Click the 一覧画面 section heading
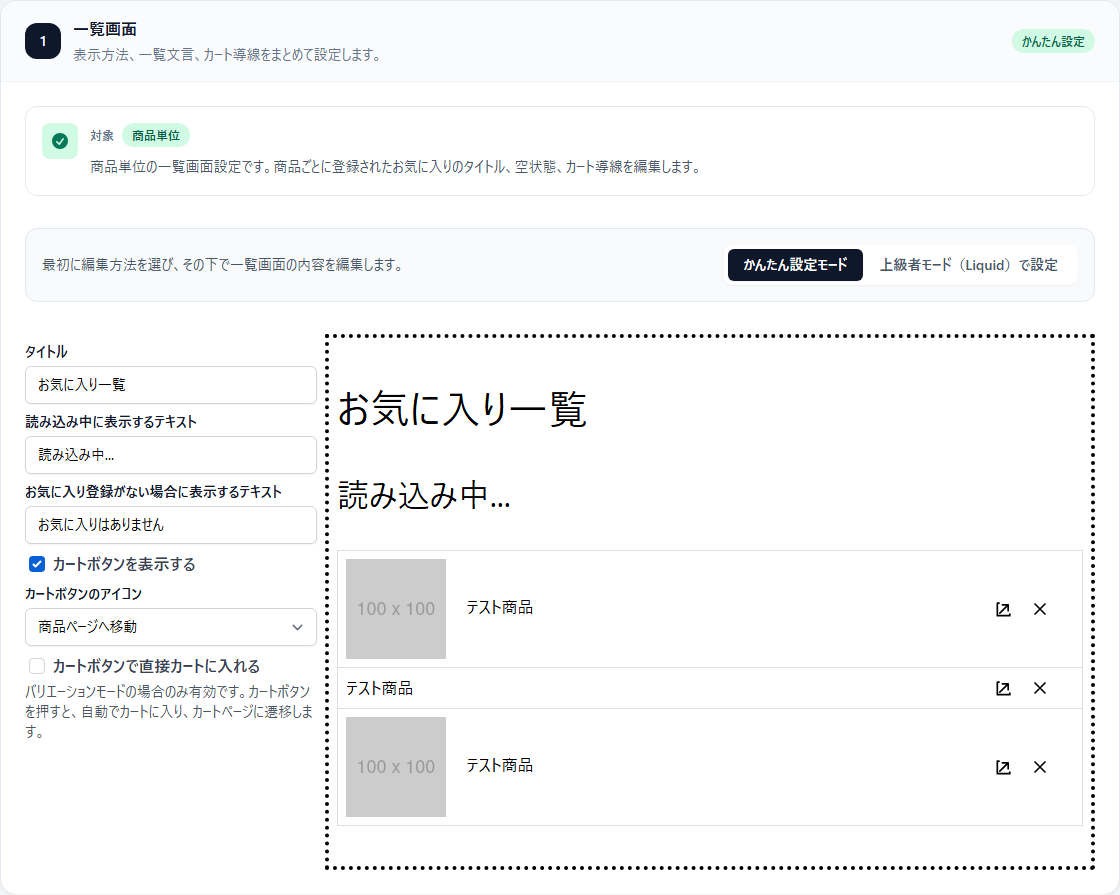This screenshot has height=895, width=1120. 105,29
